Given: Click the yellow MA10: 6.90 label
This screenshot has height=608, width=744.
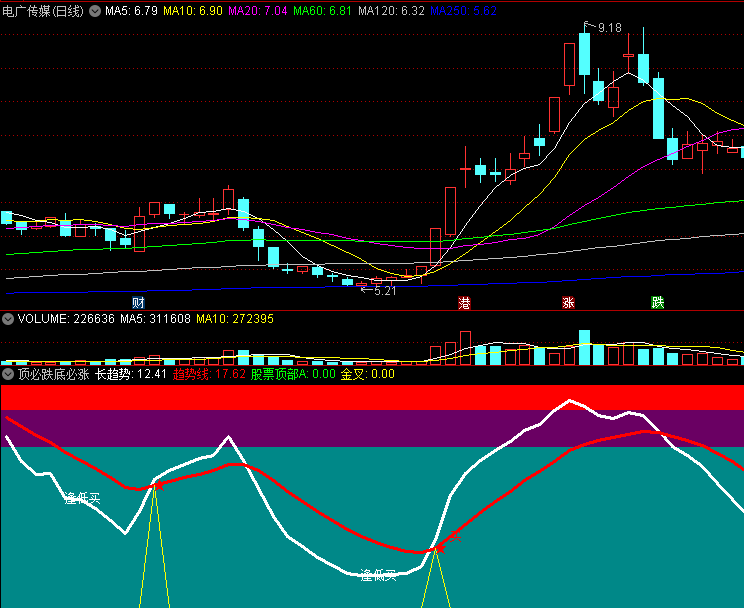Looking at the screenshot, I should pos(193,11).
